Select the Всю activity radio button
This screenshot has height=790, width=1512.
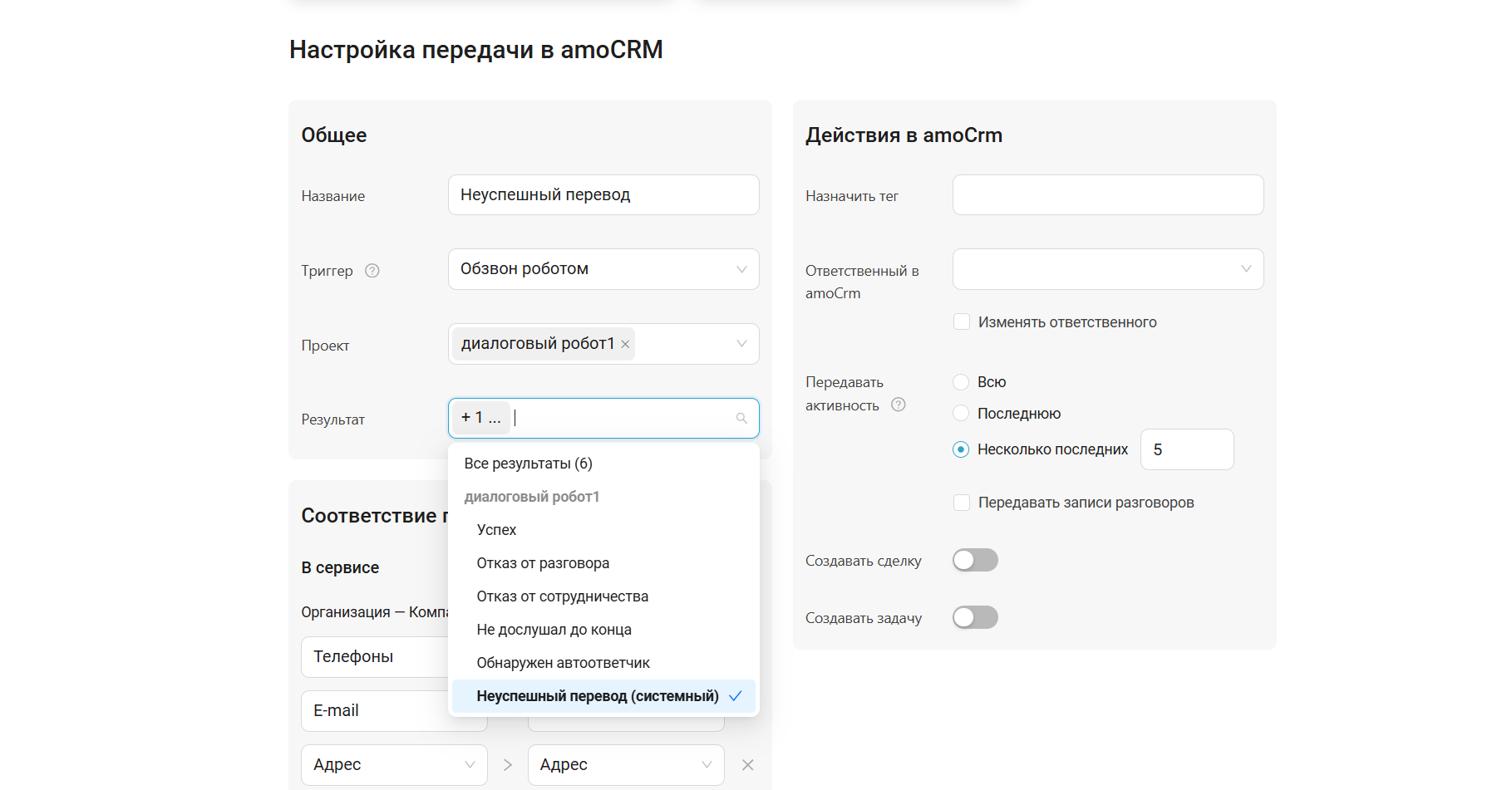[961, 382]
